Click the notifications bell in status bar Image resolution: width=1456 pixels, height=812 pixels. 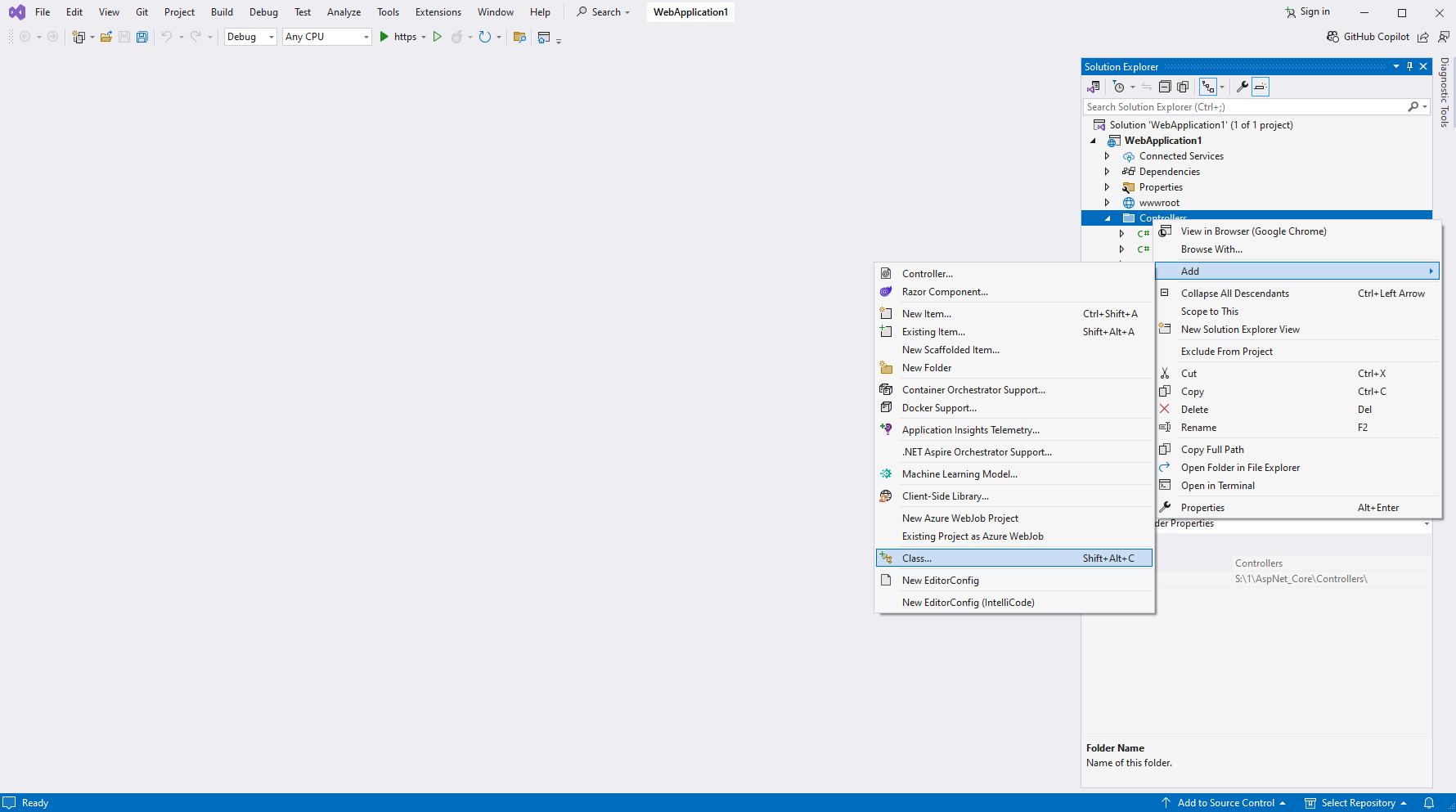click(1429, 803)
